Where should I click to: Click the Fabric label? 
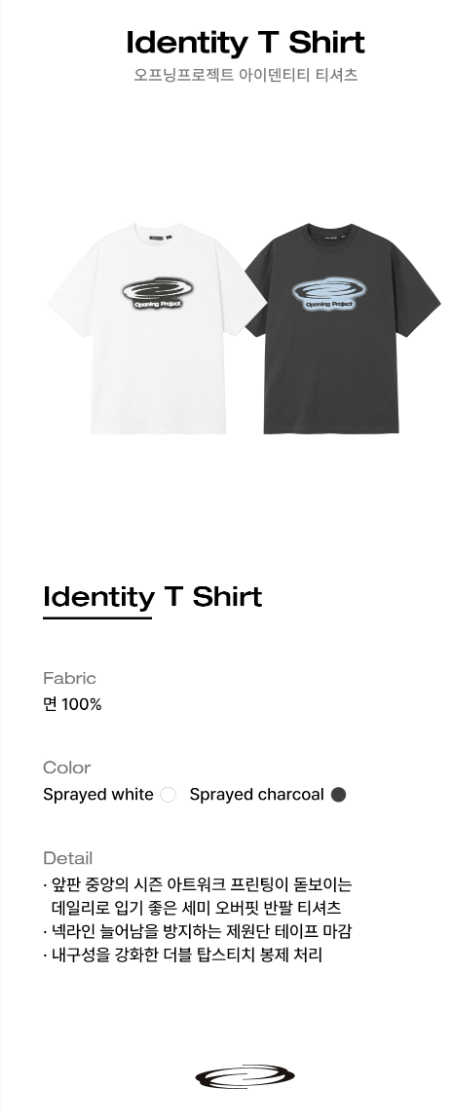coord(69,678)
